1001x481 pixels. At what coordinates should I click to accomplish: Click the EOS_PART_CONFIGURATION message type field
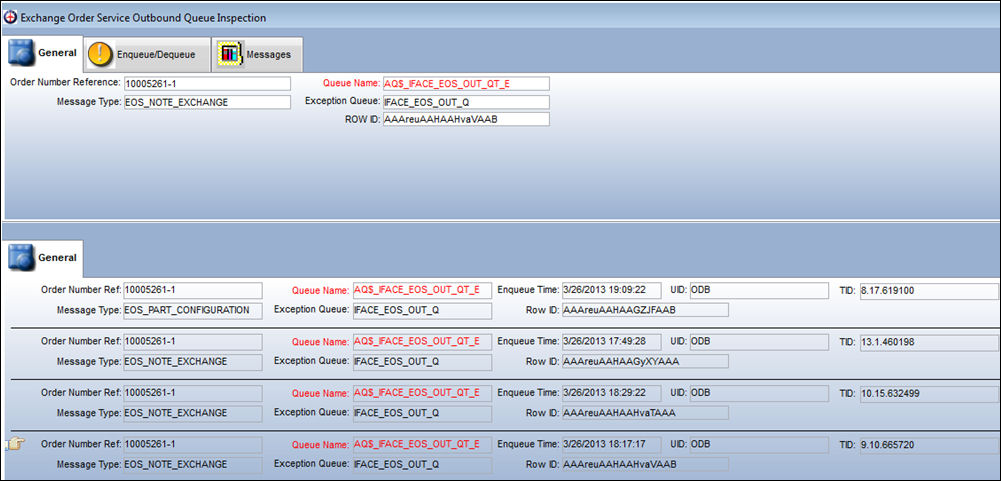(192, 310)
